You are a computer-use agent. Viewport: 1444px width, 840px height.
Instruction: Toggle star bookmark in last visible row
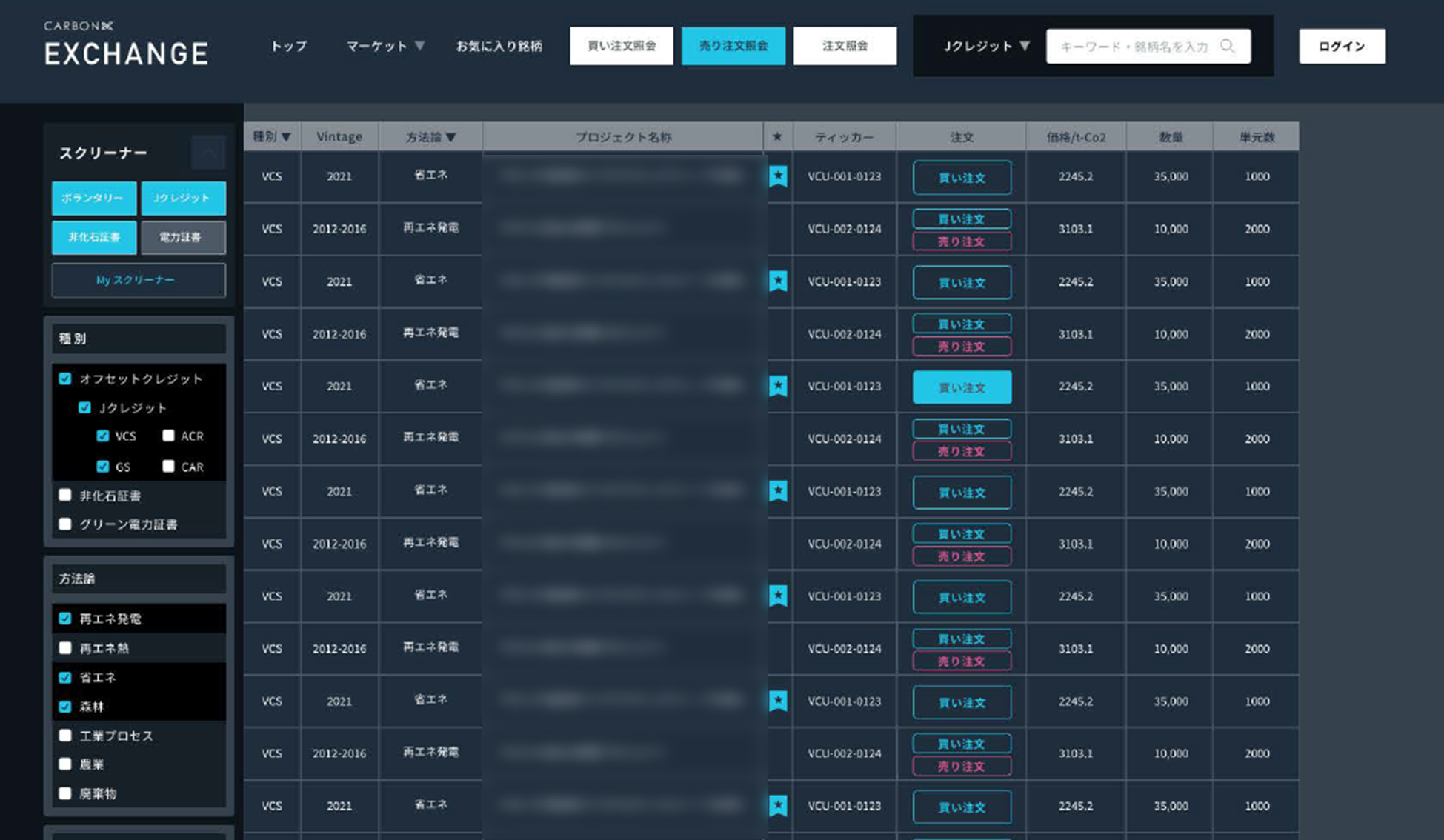click(x=777, y=805)
